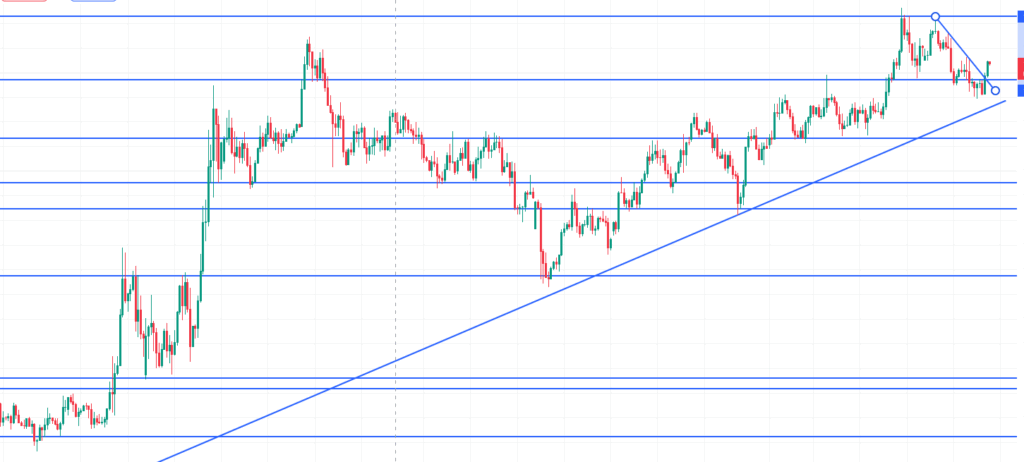Click the dashed vertical session separator line
This screenshot has height=462, width=1024.
point(395,231)
